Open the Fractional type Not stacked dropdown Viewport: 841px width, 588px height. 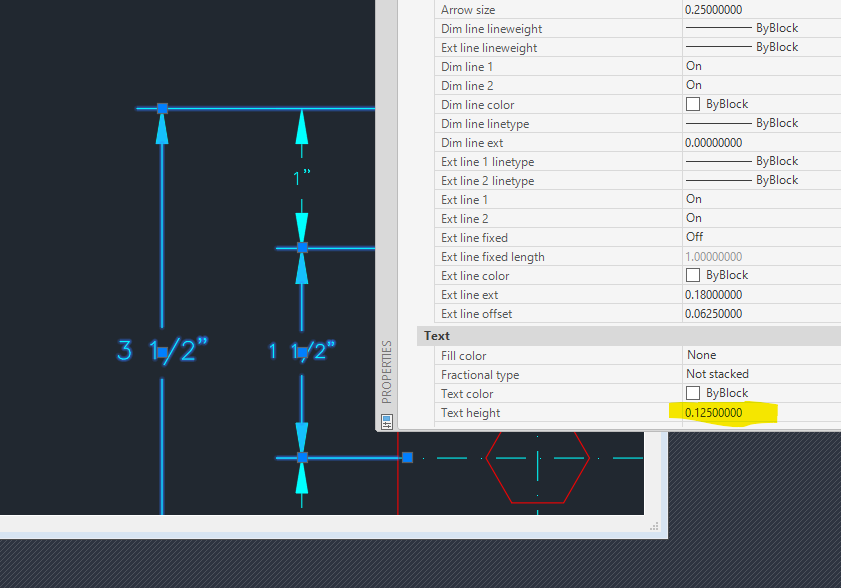click(x=761, y=374)
